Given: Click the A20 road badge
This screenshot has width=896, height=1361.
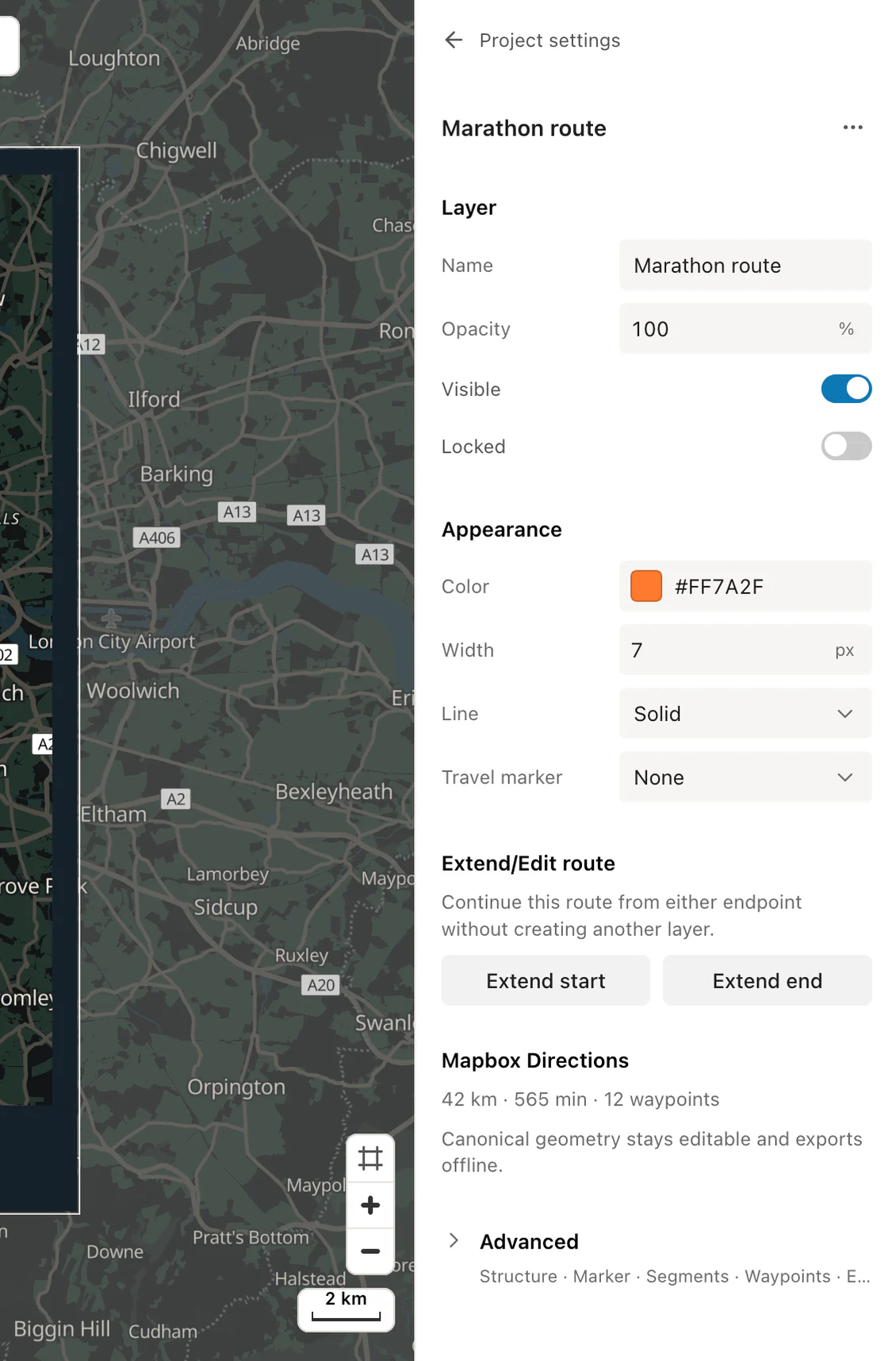Looking at the screenshot, I should (321, 985).
